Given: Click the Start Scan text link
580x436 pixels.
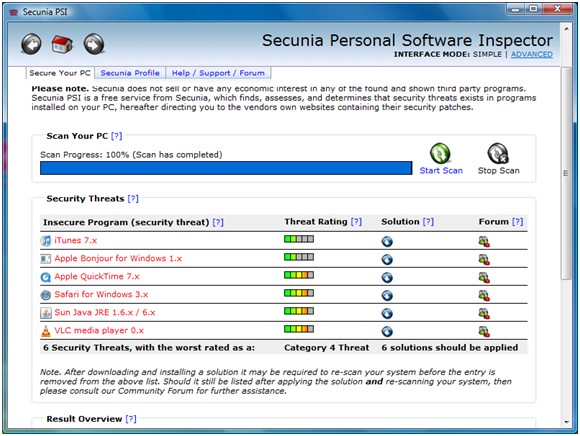Looking at the screenshot, I should (441, 170).
